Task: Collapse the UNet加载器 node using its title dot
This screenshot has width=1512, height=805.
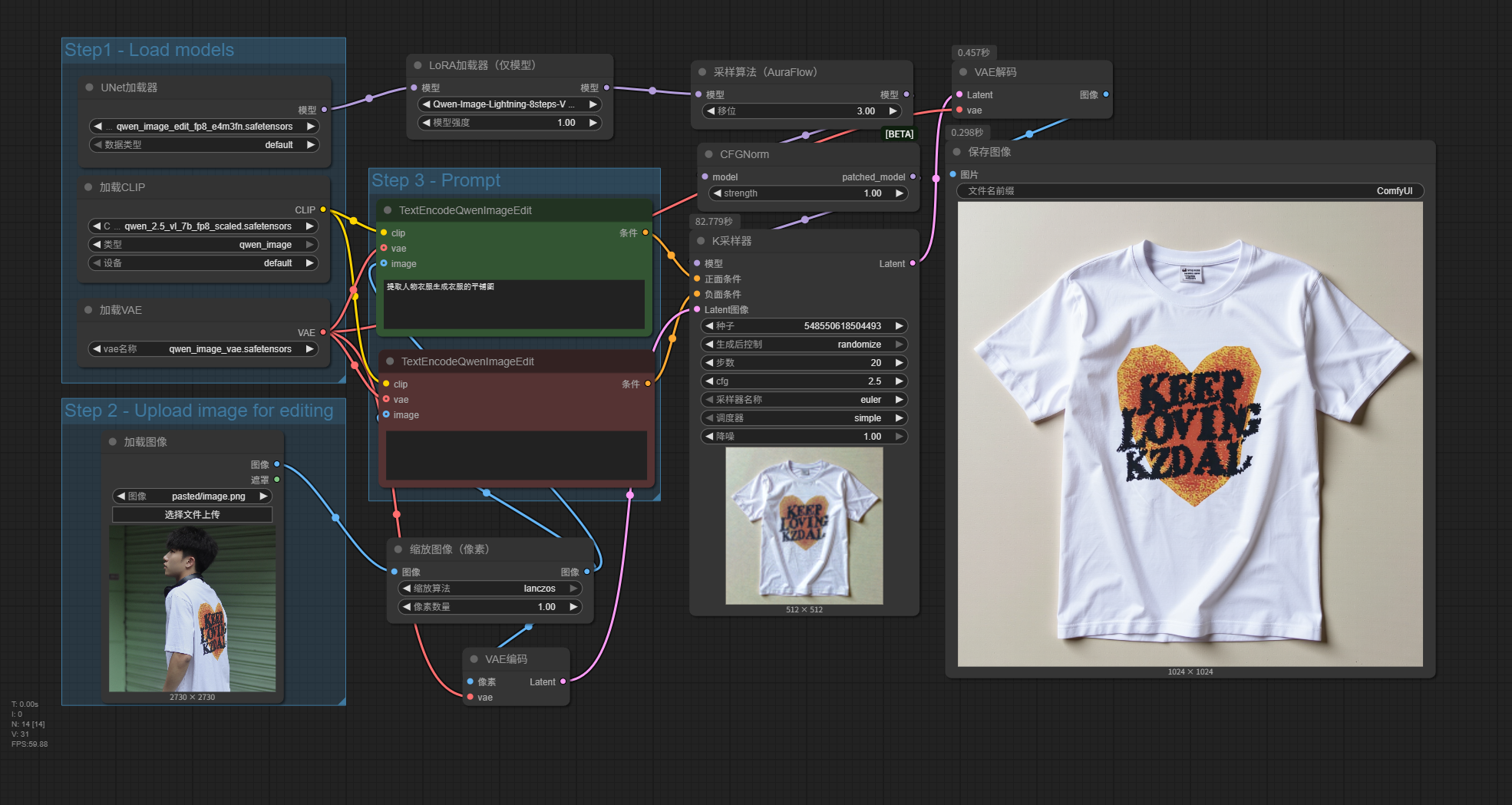Action: coord(90,87)
